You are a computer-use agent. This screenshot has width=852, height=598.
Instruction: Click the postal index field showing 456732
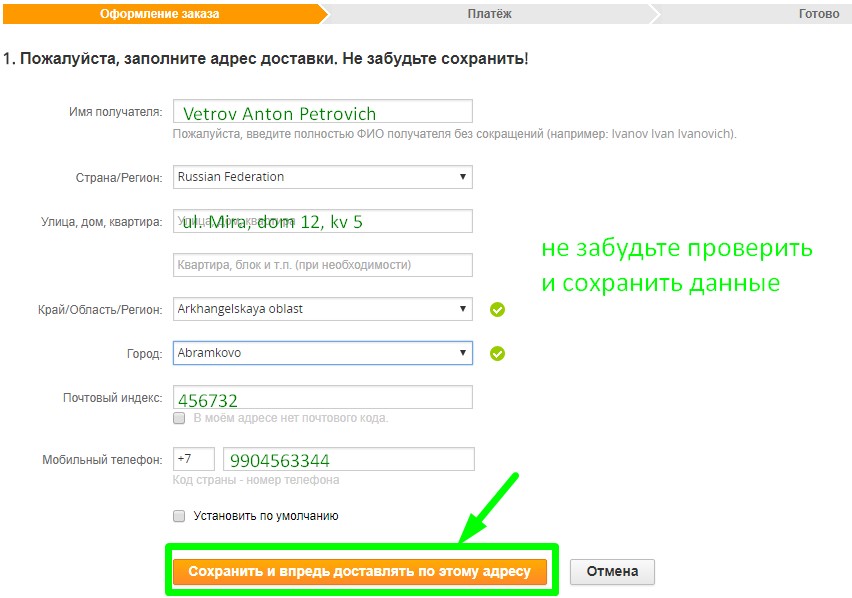tap(322, 396)
